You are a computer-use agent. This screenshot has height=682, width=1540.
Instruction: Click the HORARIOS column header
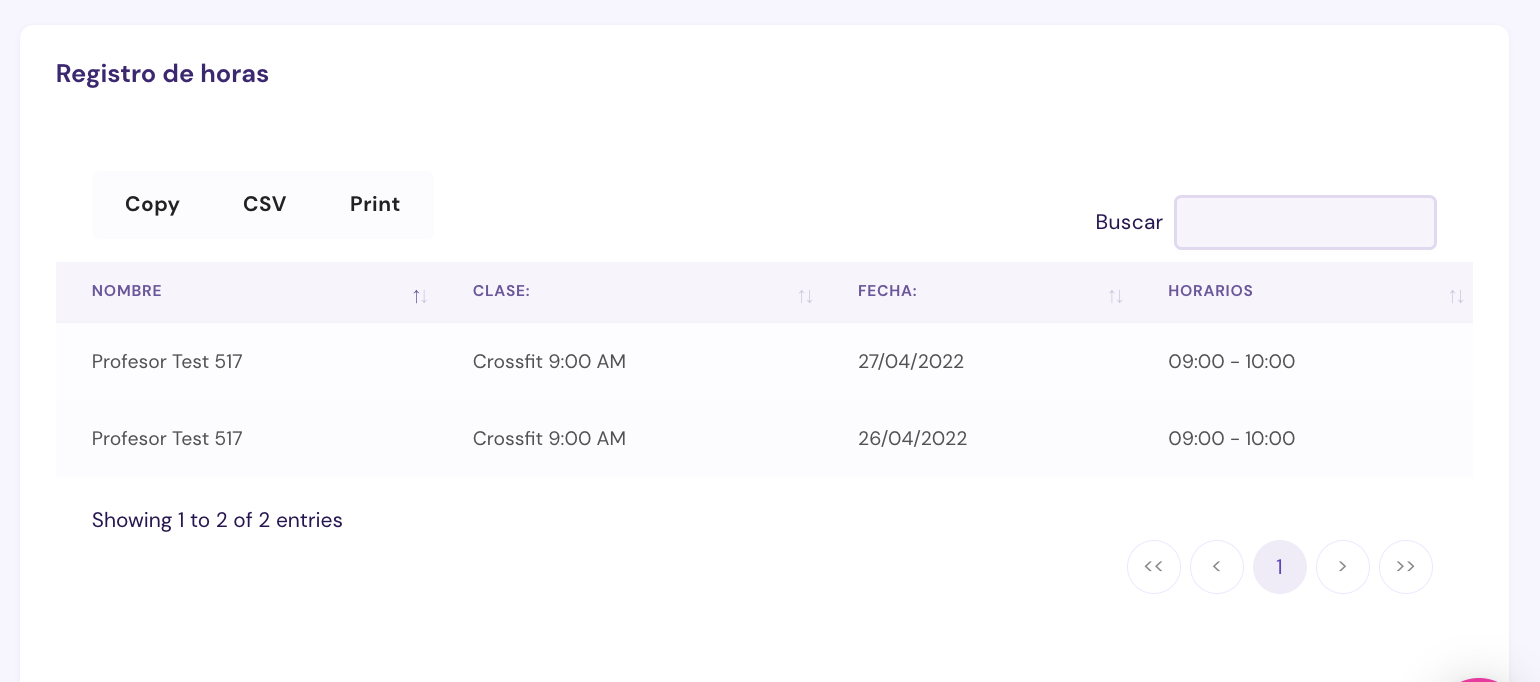point(1210,291)
